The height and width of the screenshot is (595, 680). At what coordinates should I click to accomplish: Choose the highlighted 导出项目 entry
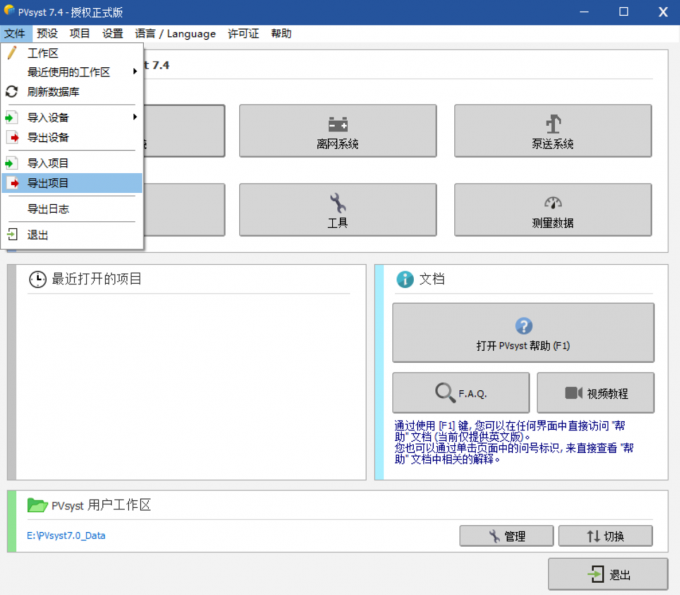72,183
